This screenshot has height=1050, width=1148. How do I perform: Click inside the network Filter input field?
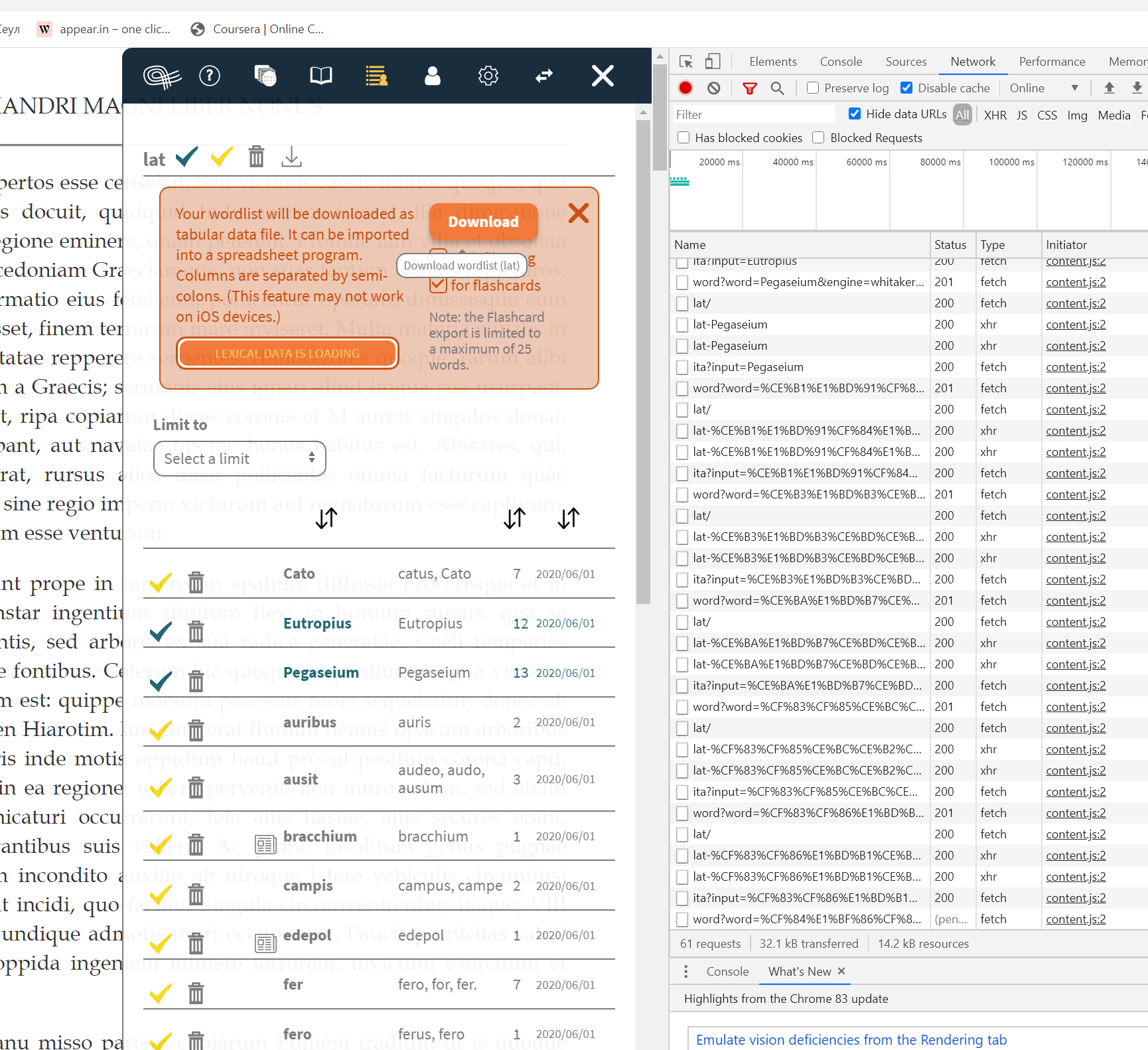(753, 113)
